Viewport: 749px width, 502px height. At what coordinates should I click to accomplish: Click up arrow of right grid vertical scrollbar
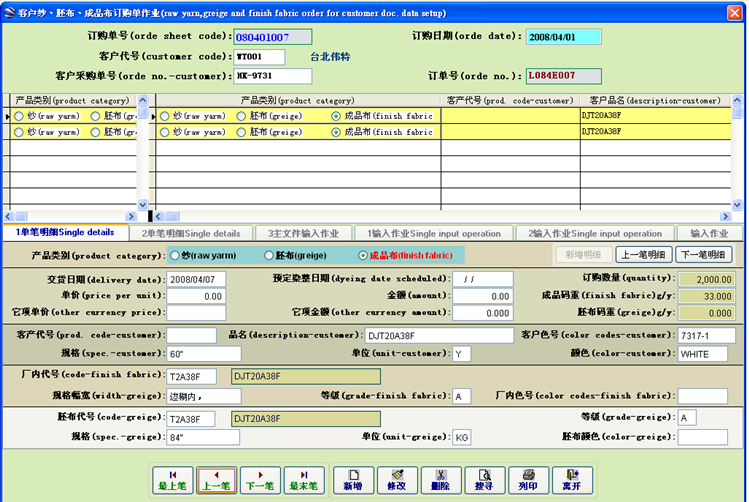coord(737,100)
